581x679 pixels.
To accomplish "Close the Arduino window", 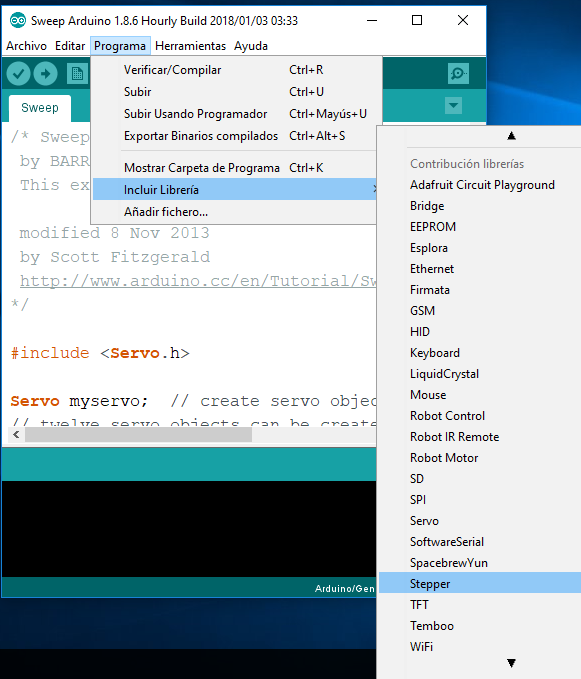I will [463, 20].
